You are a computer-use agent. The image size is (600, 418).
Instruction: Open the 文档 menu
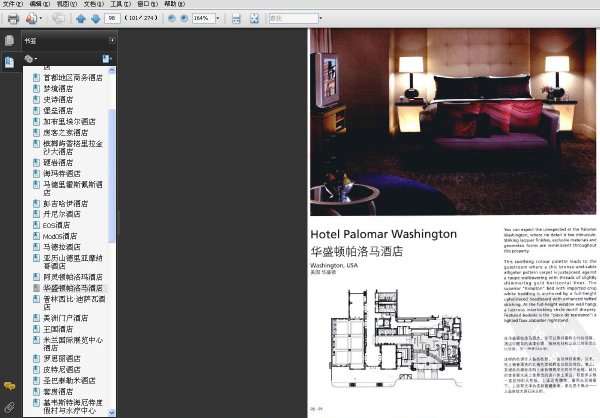(x=94, y=4)
